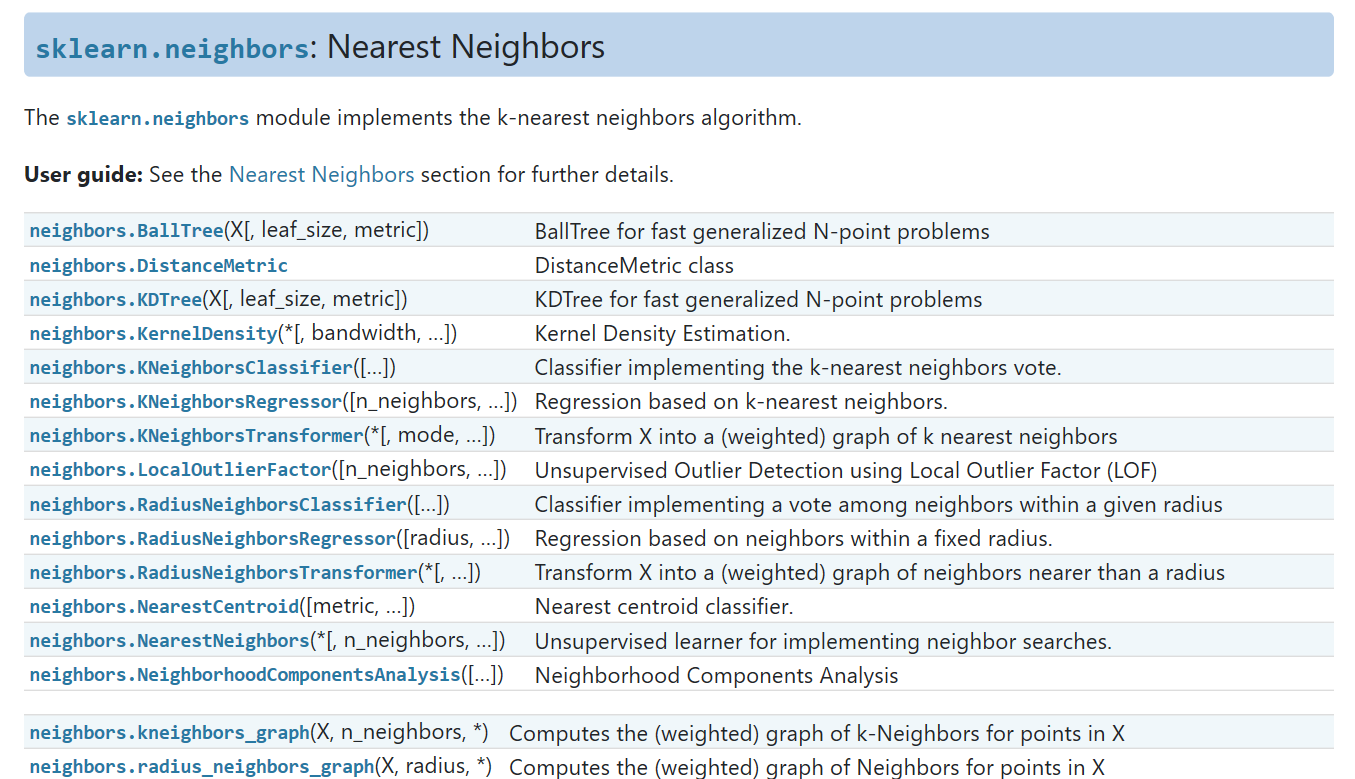Open neighbors.KNeighborsRegressor page
Viewport: 1355px width, 779px height.
pos(186,401)
